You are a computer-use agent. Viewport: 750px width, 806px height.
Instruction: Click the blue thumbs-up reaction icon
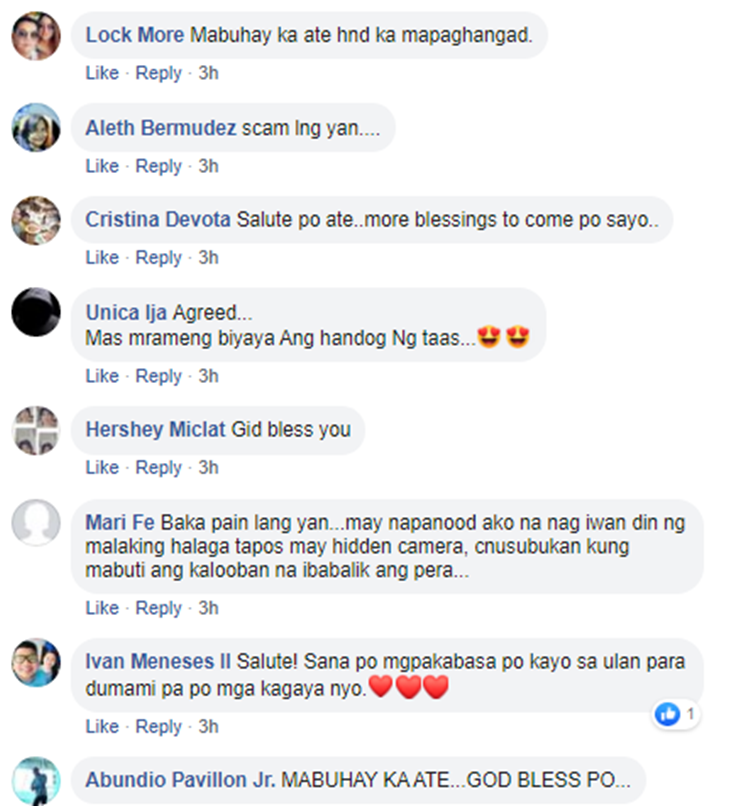667,714
